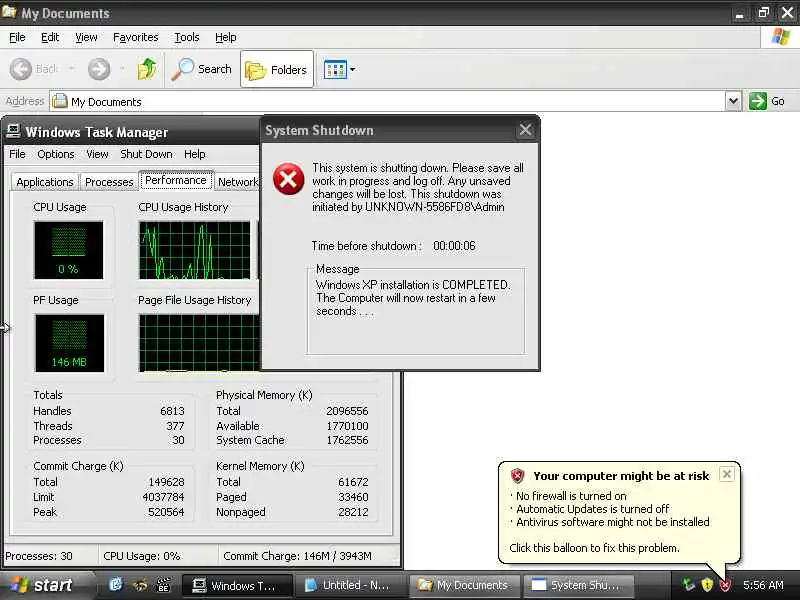Screen dimensions: 800x600
Task: Click the red shield icon in balloon title
Action: [x=517, y=476]
